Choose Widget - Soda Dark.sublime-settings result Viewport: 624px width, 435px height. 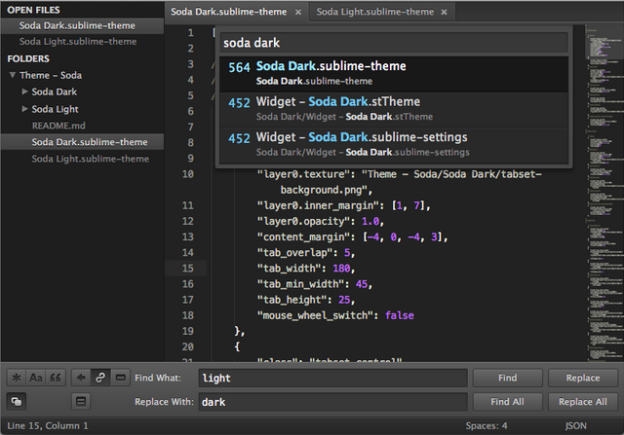(394, 145)
